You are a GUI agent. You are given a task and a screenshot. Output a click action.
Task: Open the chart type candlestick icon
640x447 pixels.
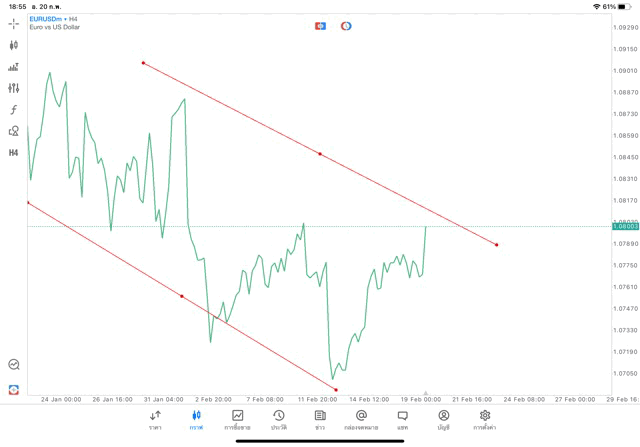(14, 45)
